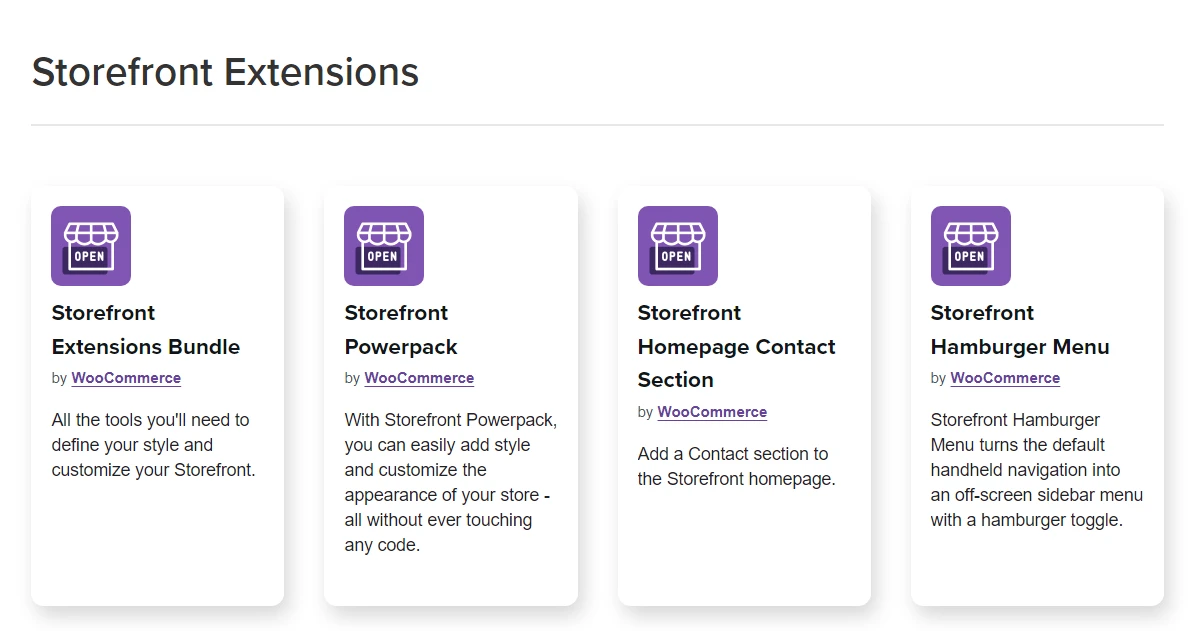Open the Storefront Homepage Contact Section title
This screenshot has height=631, width=1203.
(x=737, y=346)
